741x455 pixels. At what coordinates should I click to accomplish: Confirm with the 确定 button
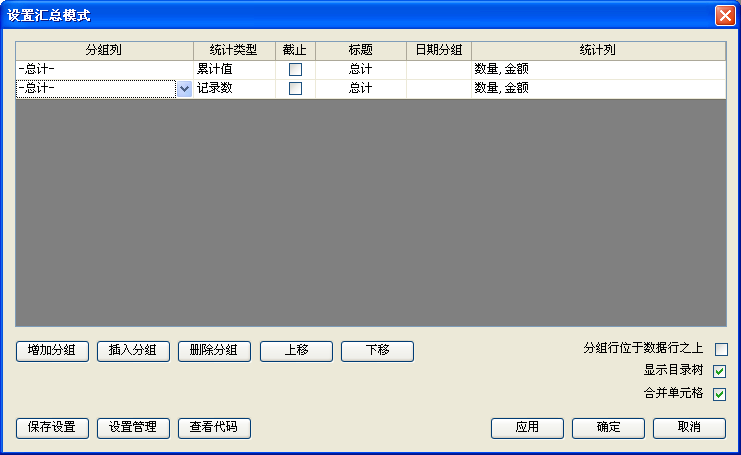(608, 428)
